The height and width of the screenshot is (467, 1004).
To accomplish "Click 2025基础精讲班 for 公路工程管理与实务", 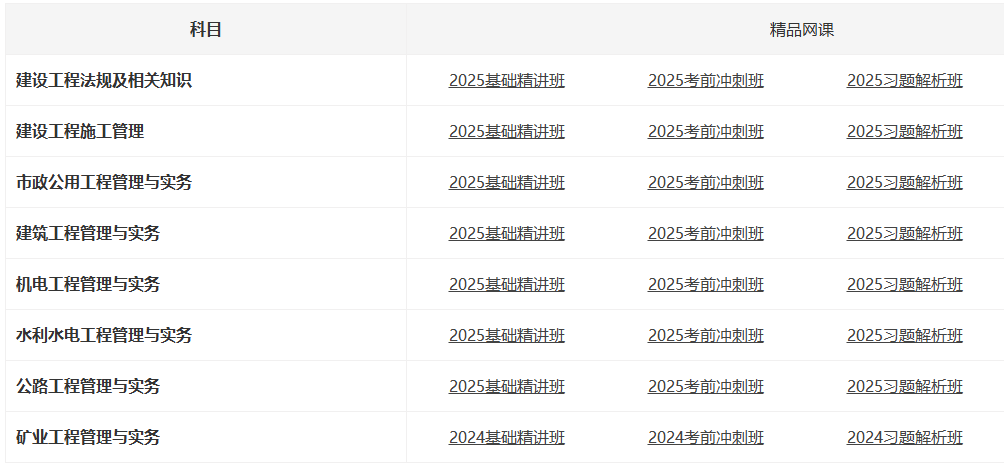I will [506, 386].
